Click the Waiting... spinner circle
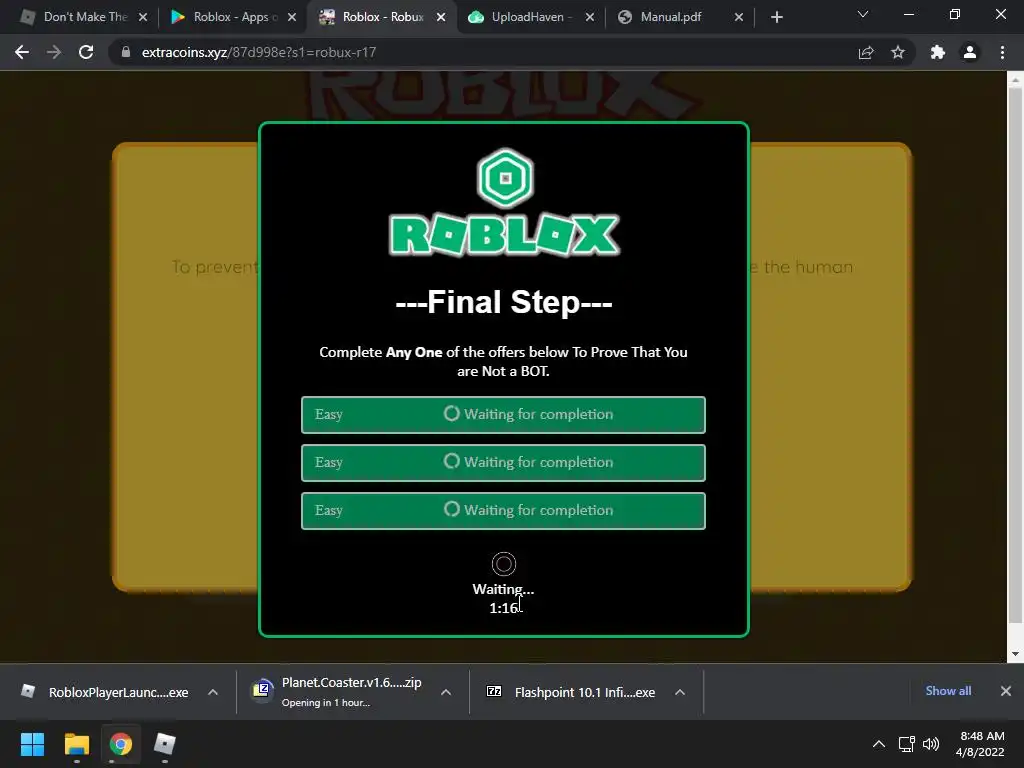This screenshot has width=1024, height=768. click(x=504, y=564)
